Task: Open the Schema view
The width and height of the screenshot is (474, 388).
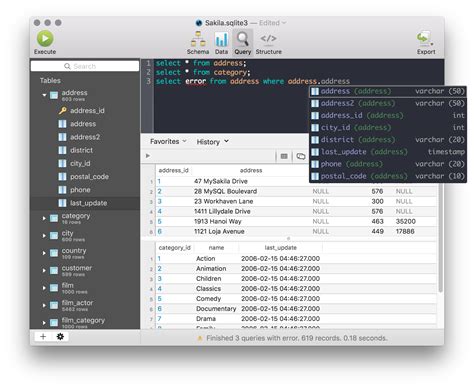Action: point(198,43)
